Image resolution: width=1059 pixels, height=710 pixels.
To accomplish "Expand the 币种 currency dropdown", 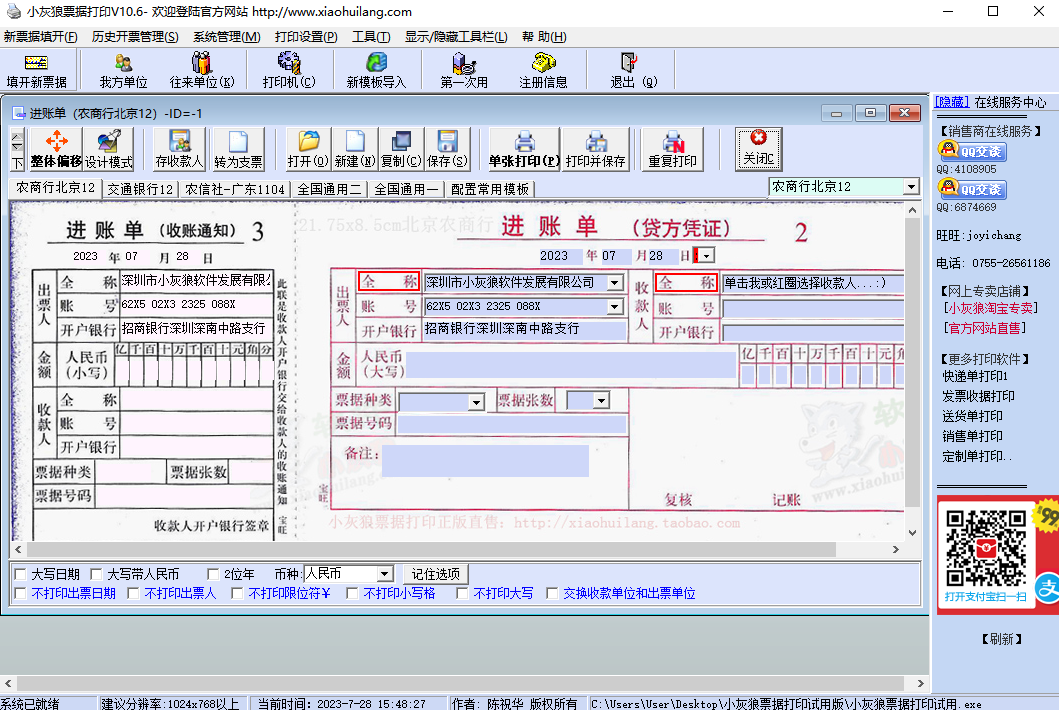I will (384, 574).
